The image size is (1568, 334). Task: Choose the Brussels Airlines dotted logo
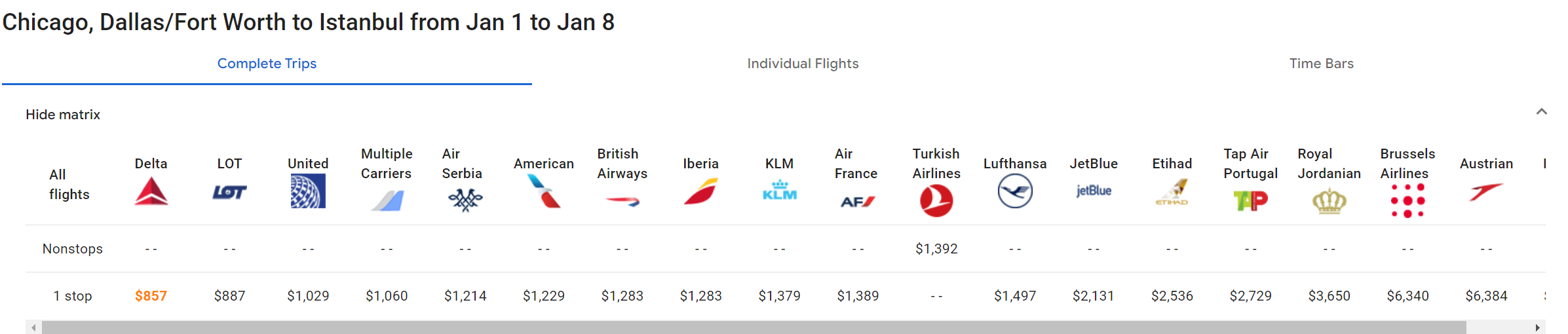pos(1407,200)
